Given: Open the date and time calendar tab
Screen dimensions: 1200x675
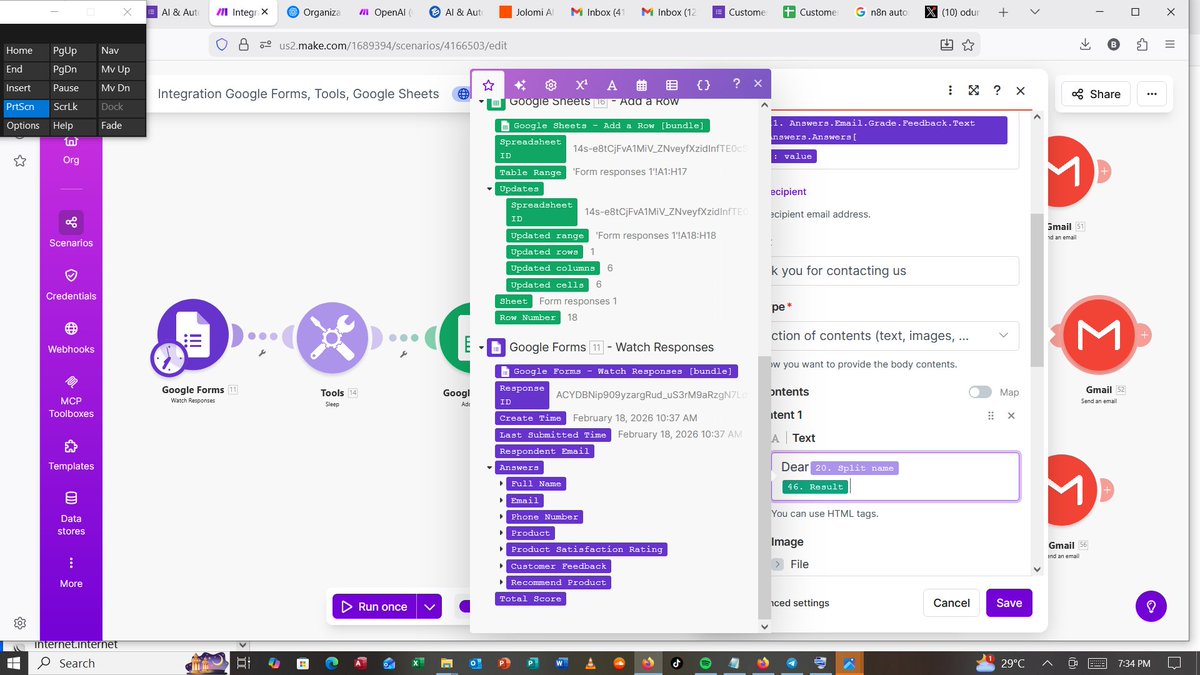Looking at the screenshot, I should (x=642, y=85).
